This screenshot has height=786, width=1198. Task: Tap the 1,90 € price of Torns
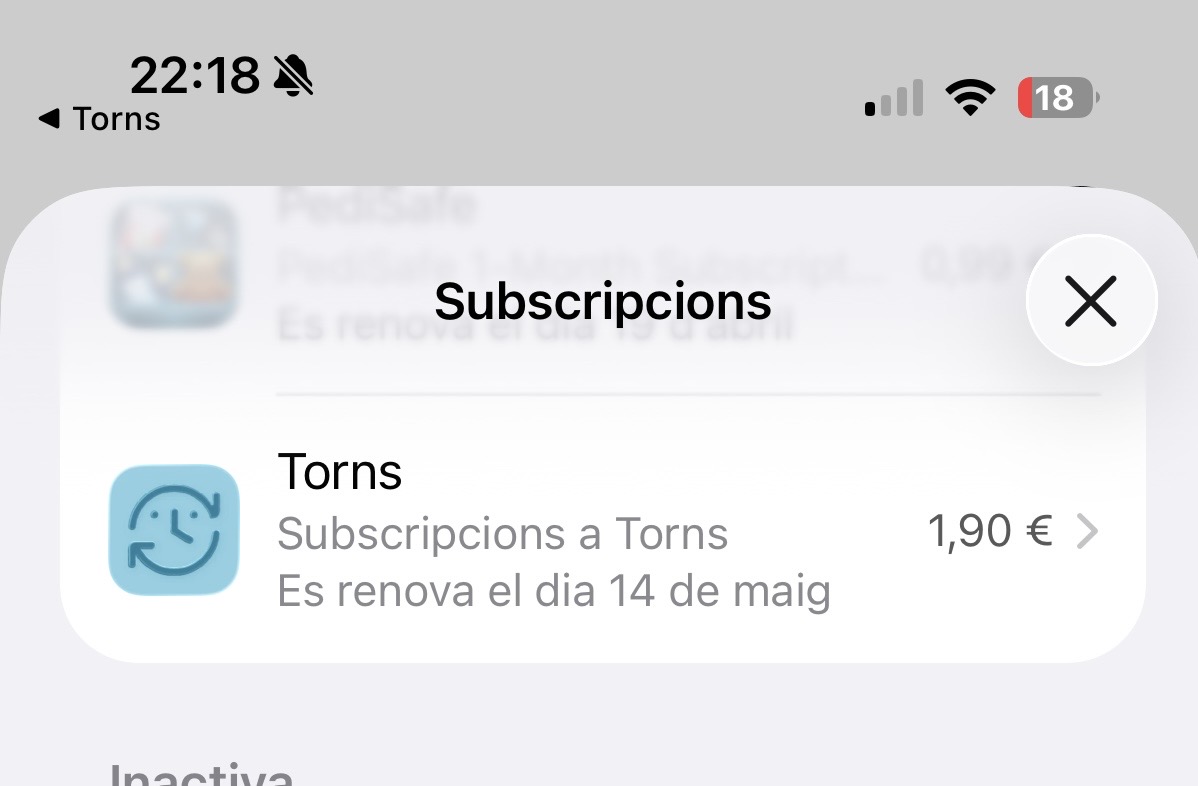[x=990, y=531]
